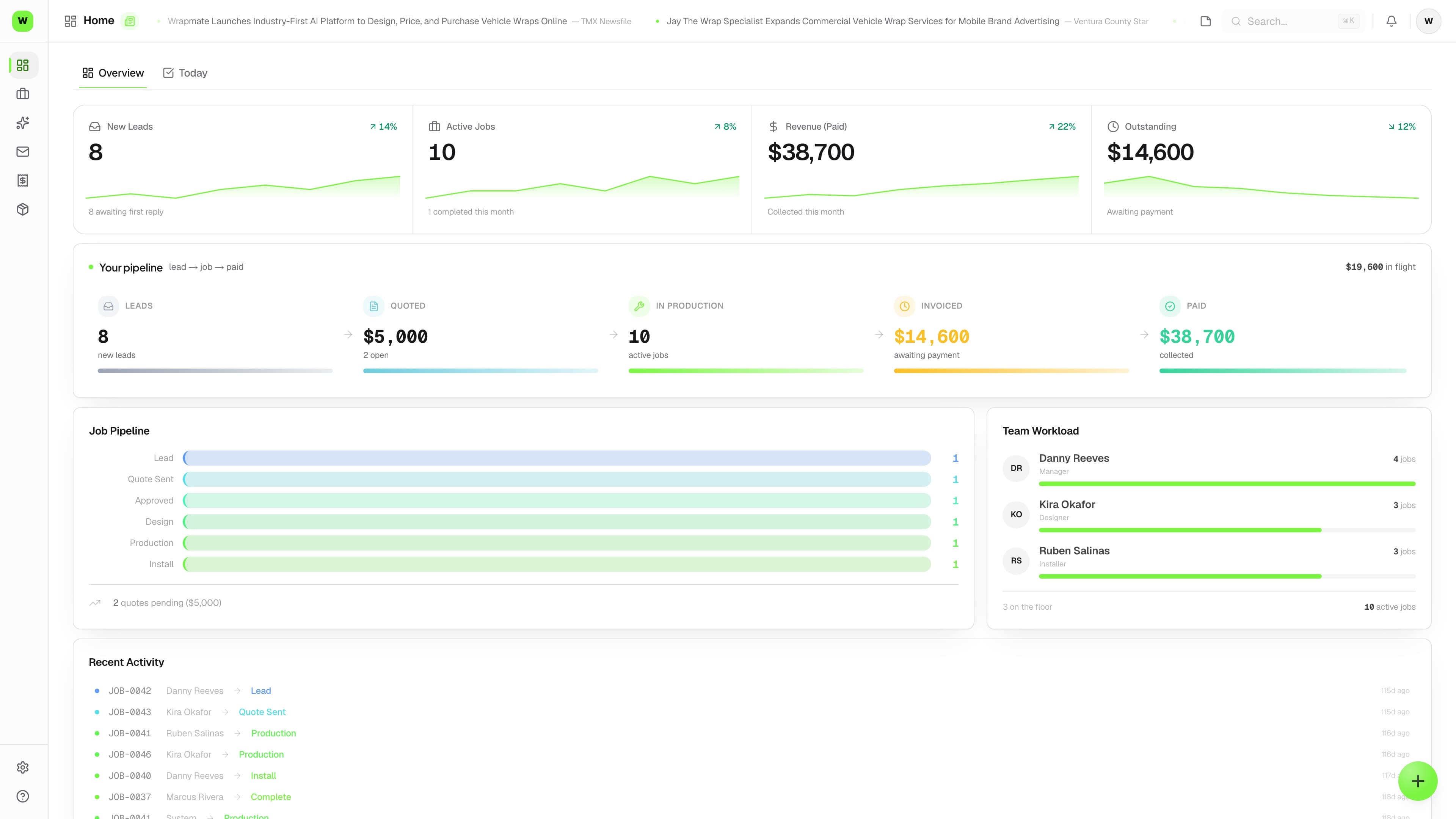This screenshot has height=819, width=1456.
Task: Click the Lead status link for JOB-0042
Action: (260, 691)
